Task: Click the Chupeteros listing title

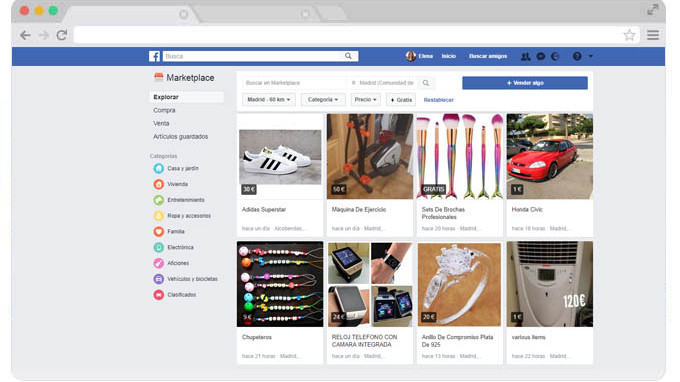Action: pyautogui.click(x=257, y=337)
